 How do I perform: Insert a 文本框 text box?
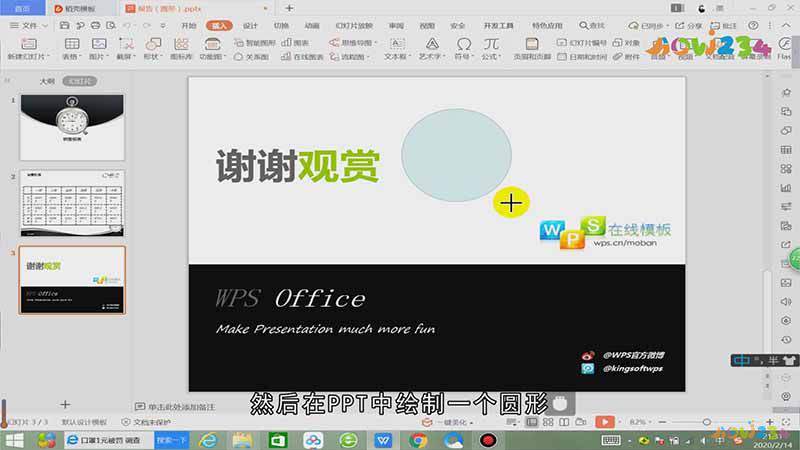click(x=397, y=49)
